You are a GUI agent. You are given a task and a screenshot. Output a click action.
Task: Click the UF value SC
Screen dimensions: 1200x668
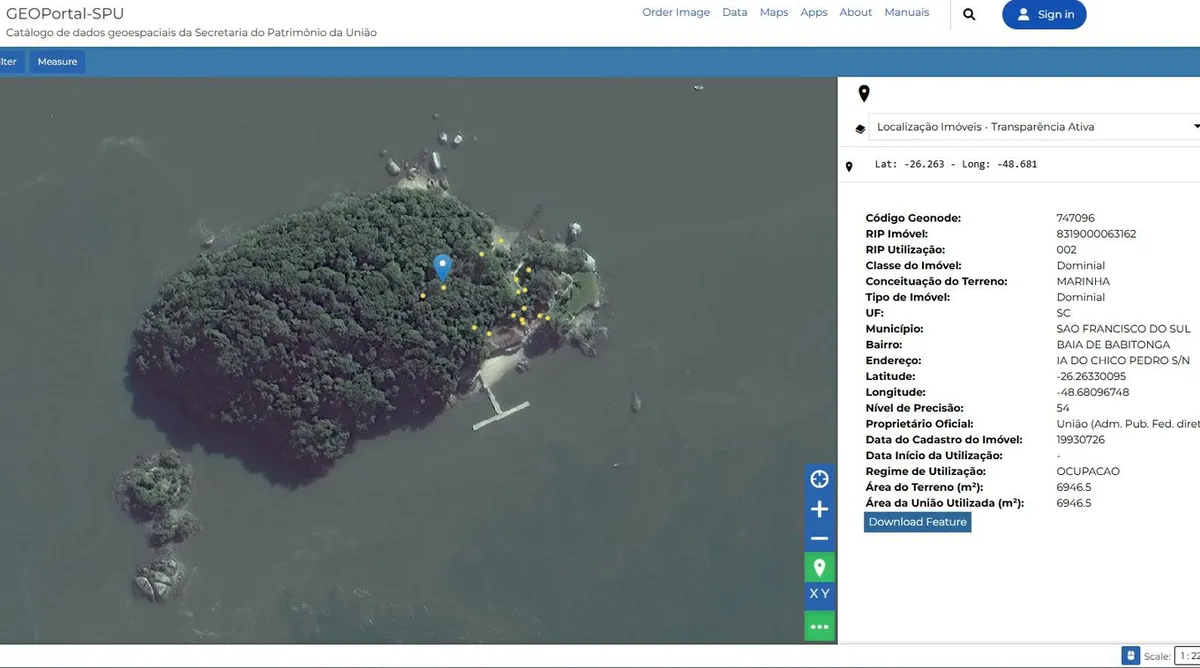click(1063, 313)
